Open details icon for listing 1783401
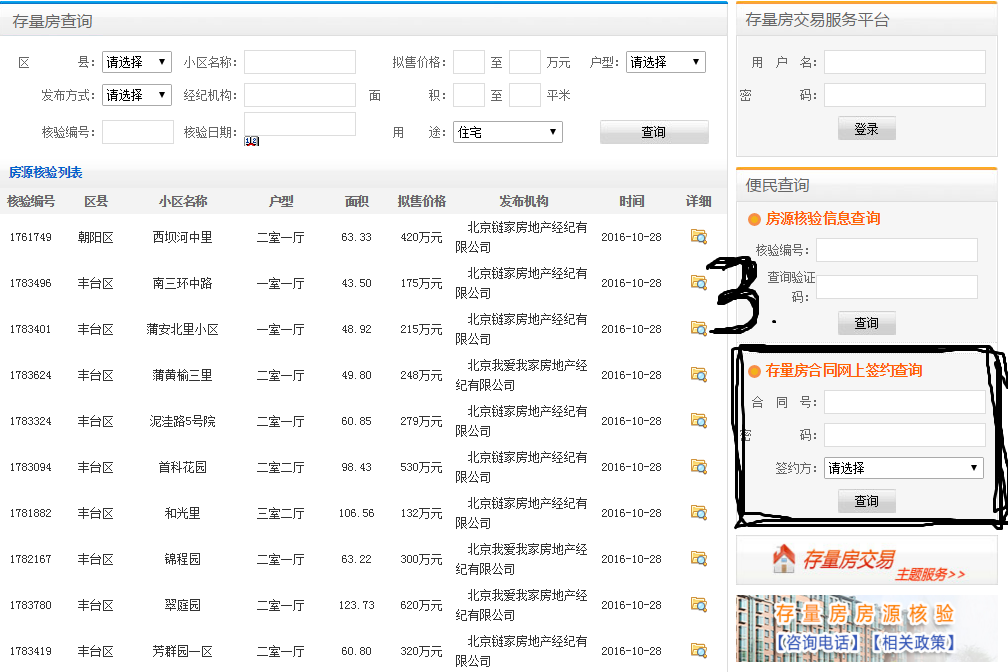This screenshot has width=1008, height=672. coord(699,329)
